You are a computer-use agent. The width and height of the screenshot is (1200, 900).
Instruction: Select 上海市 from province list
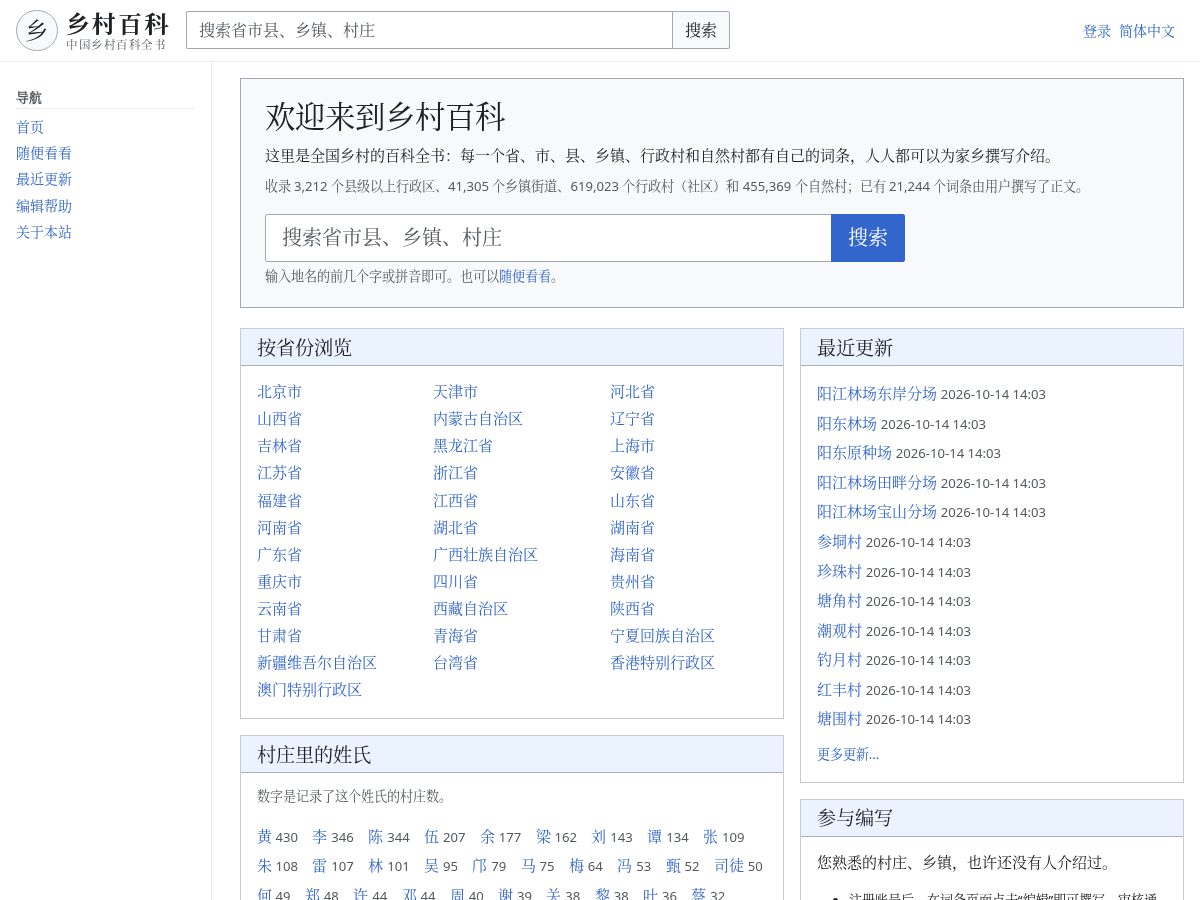(633, 445)
